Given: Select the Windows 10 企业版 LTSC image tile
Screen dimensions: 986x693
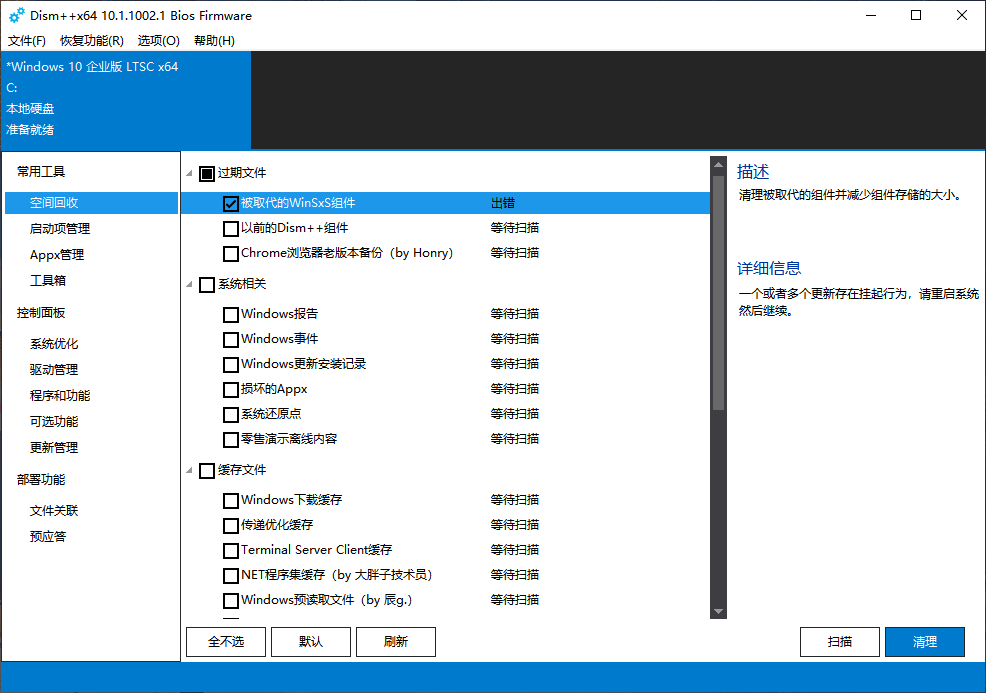Looking at the screenshot, I should 126,99.
